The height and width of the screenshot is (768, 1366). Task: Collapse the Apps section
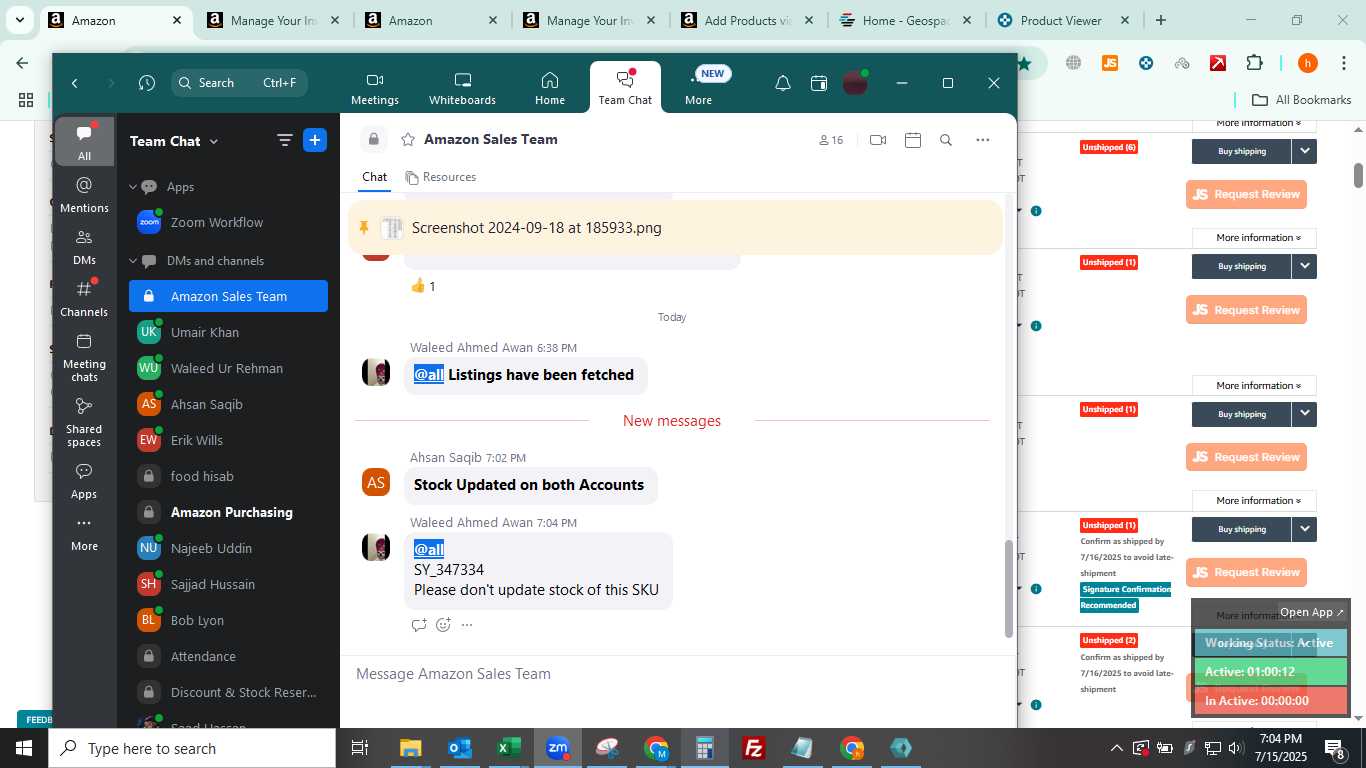pos(133,187)
